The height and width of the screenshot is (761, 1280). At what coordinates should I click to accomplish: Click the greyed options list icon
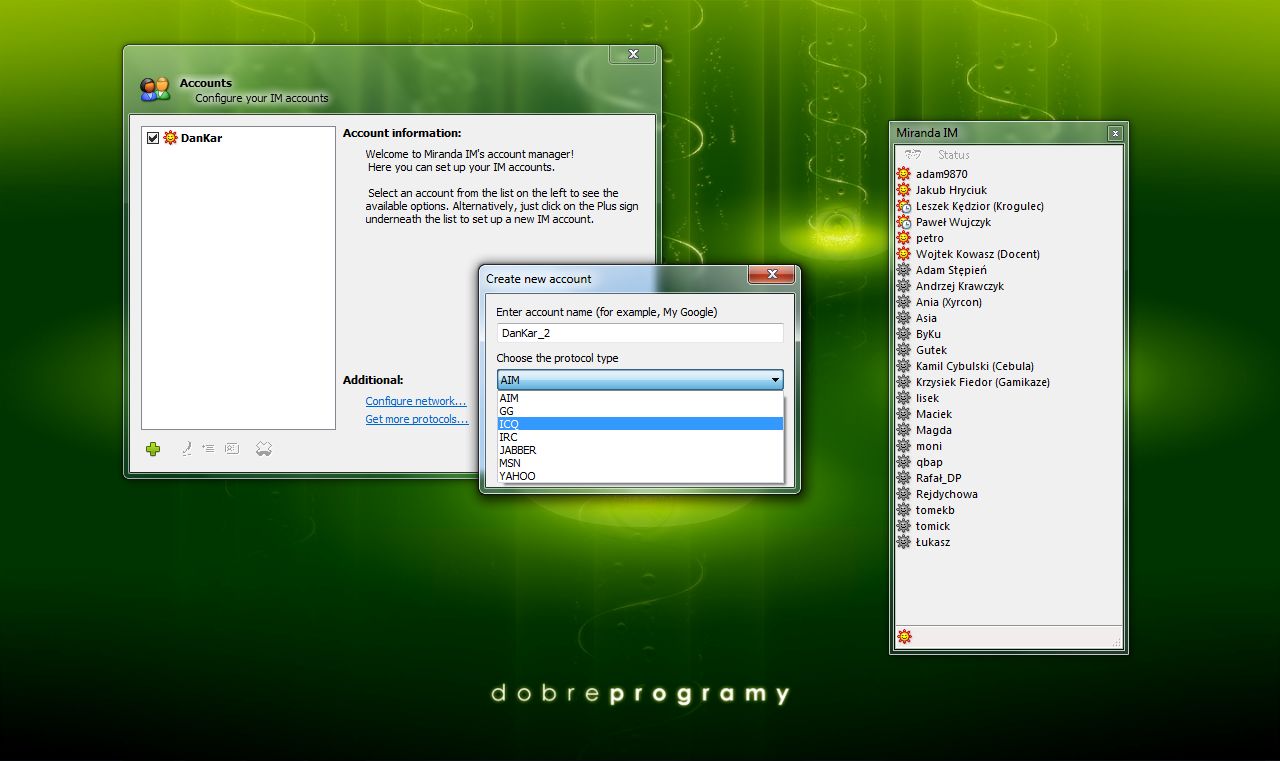coord(208,449)
